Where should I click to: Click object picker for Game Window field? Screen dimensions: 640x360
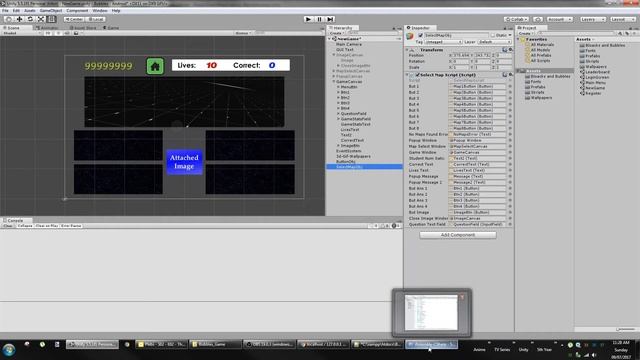click(x=510, y=152)
